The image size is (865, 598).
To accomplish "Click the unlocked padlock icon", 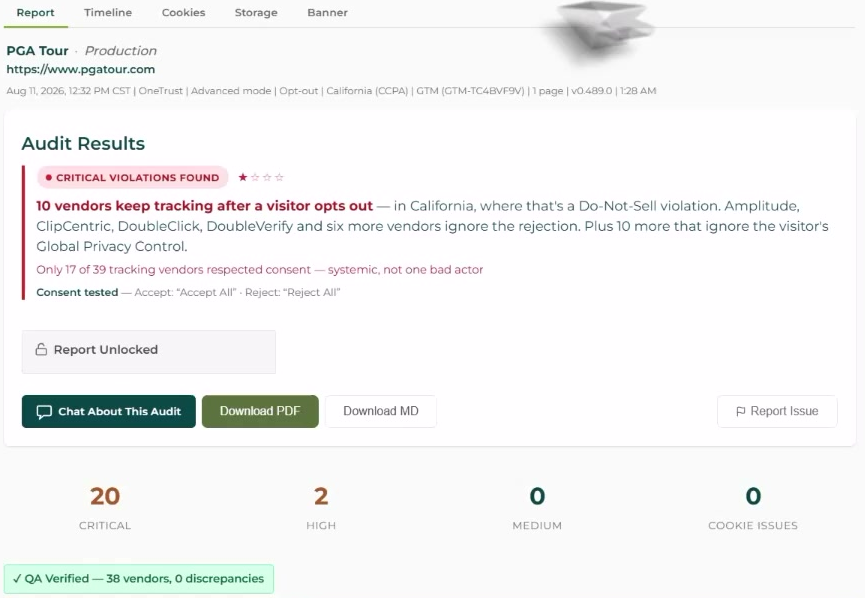I will point(41,349).
